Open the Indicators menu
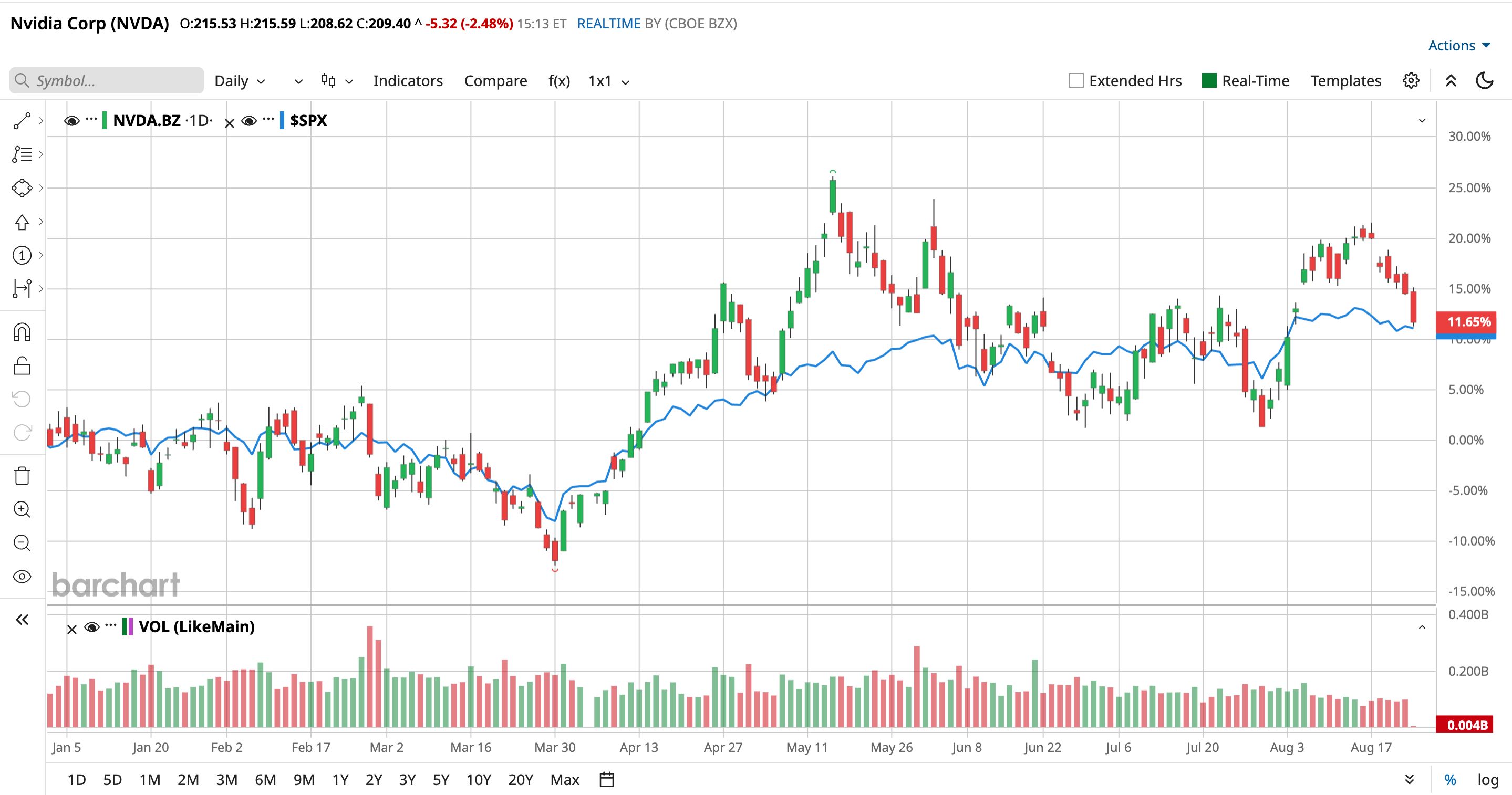 (408, 81)
